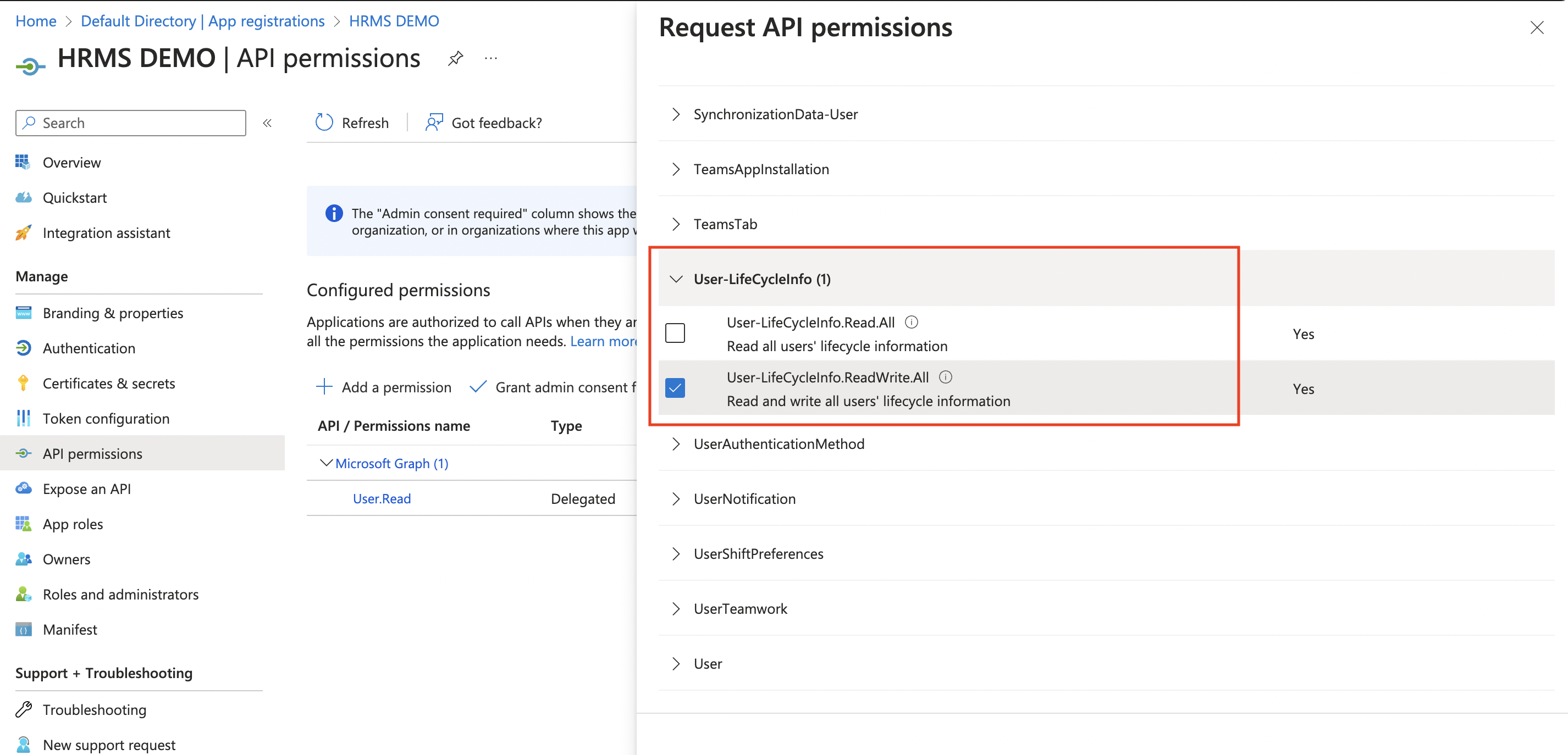Collapse the Microsoft Graph (1) row
Image resolution: width=1568 pixels, height=755 pixels.
click(326, 463)
